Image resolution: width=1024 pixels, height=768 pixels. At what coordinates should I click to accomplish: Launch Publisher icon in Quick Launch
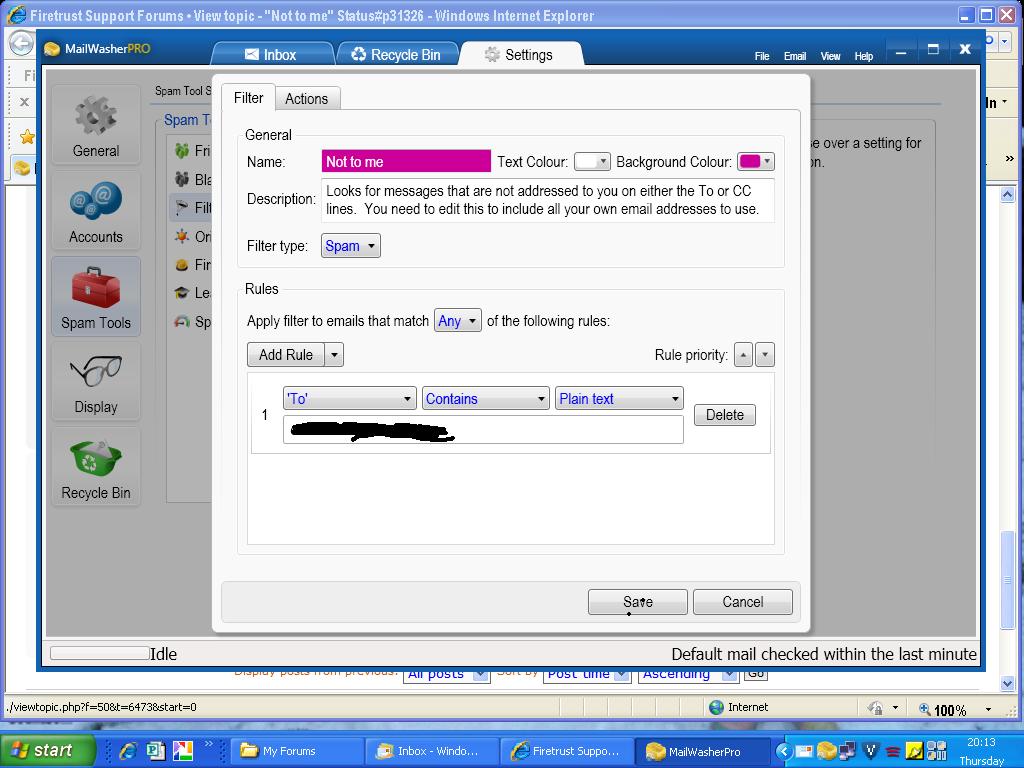[155, 750]
